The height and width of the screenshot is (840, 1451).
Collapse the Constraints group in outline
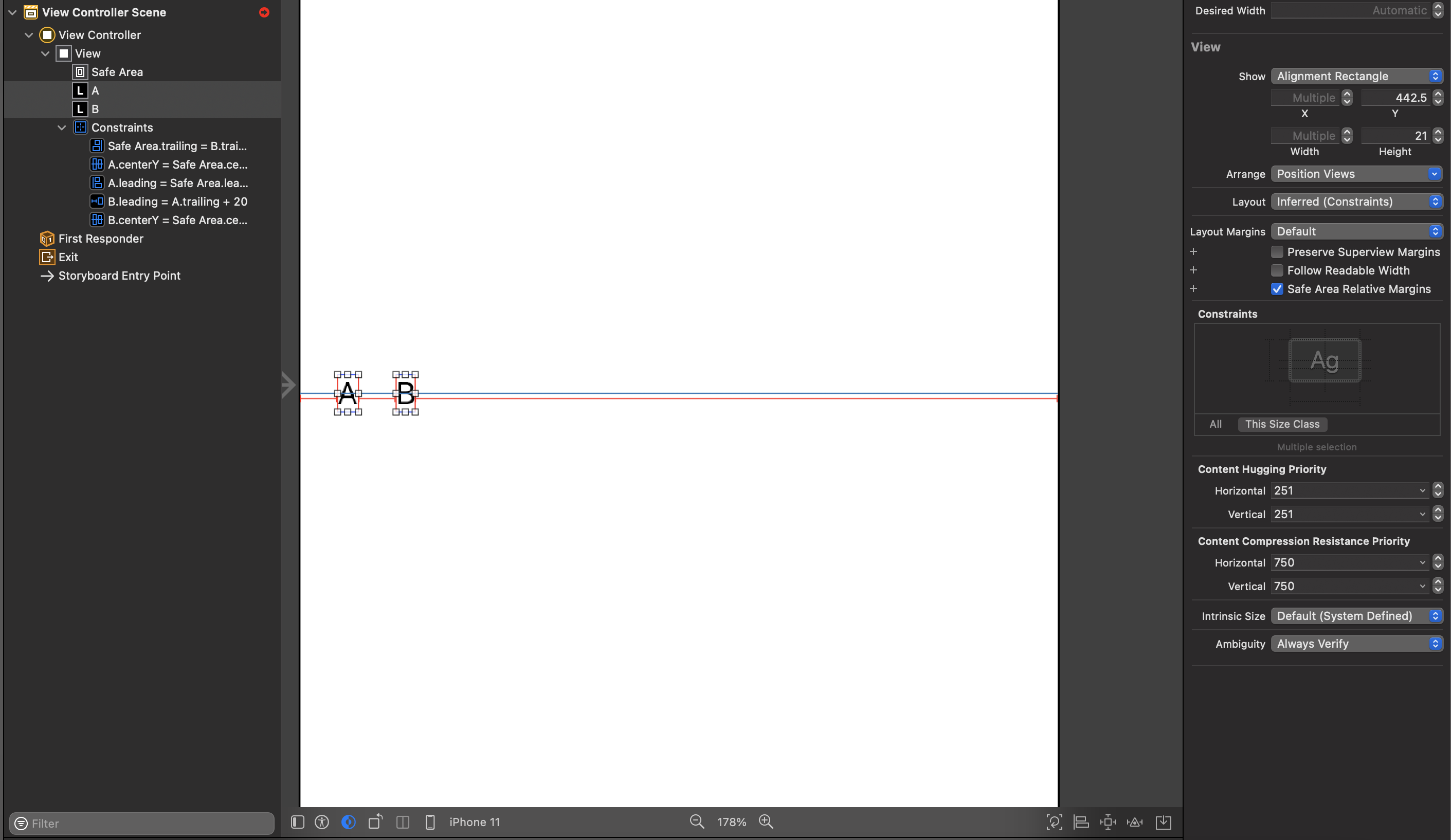[62, 128]
